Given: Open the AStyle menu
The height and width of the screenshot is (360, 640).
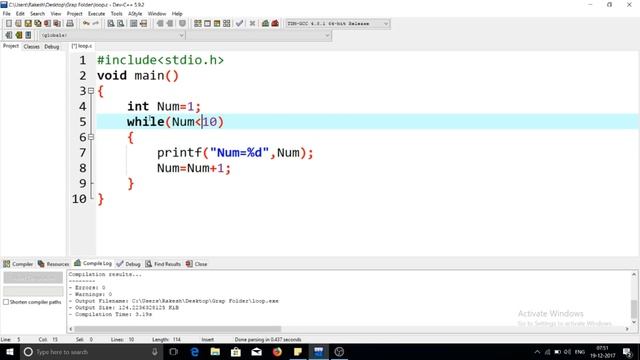Looking at the screenshot, I should [x=135, y=13].
